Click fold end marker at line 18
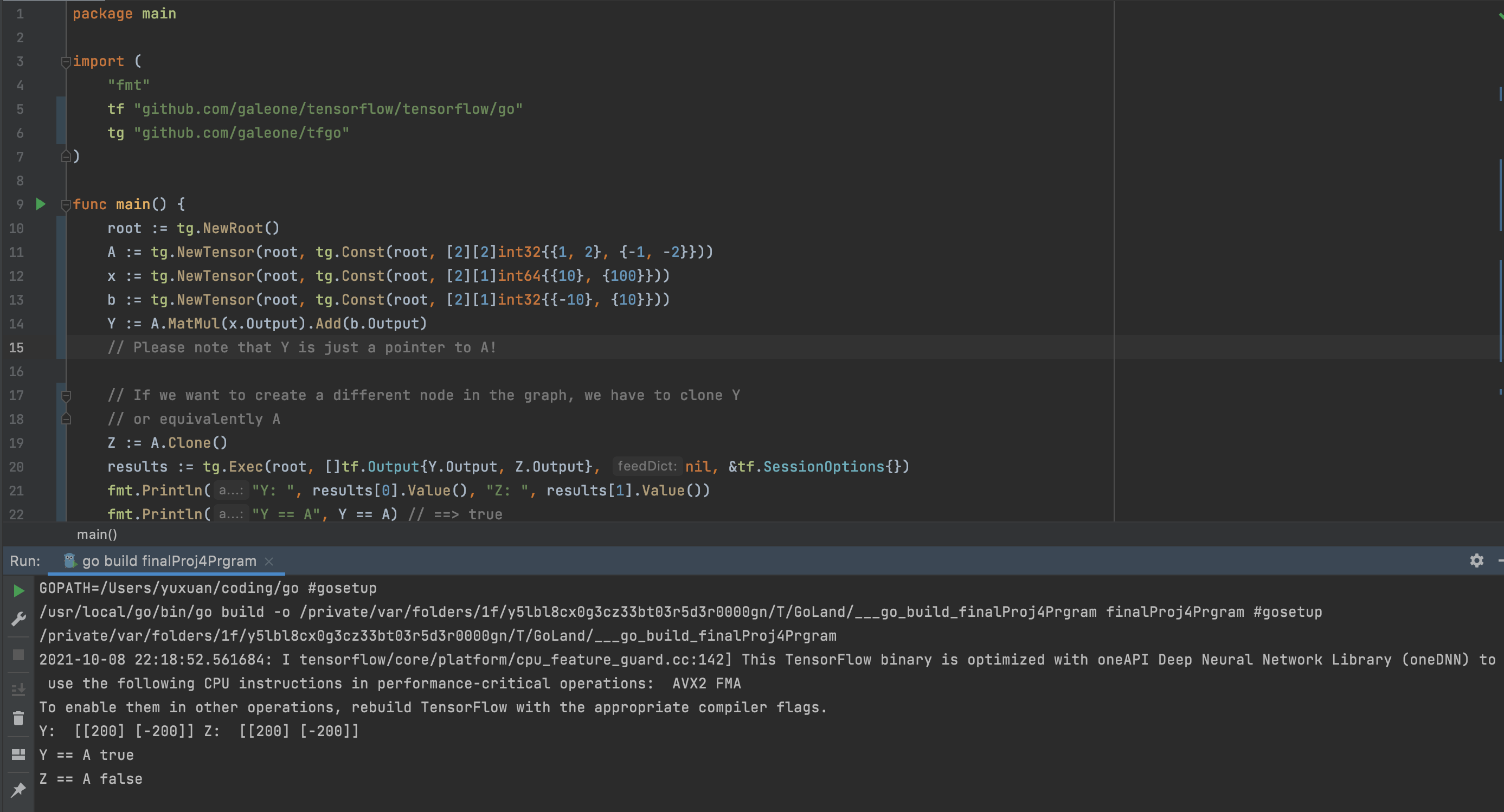 point(66,419)
